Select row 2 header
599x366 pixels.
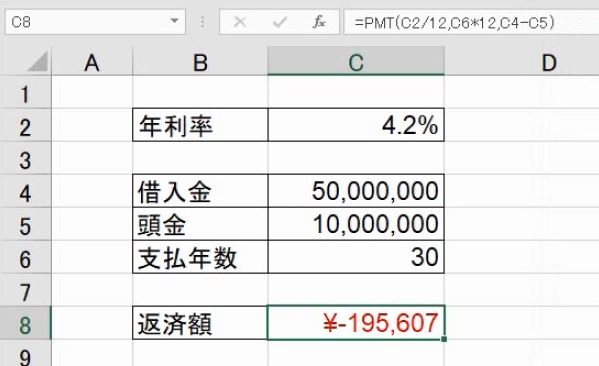[x=25, y=125]
